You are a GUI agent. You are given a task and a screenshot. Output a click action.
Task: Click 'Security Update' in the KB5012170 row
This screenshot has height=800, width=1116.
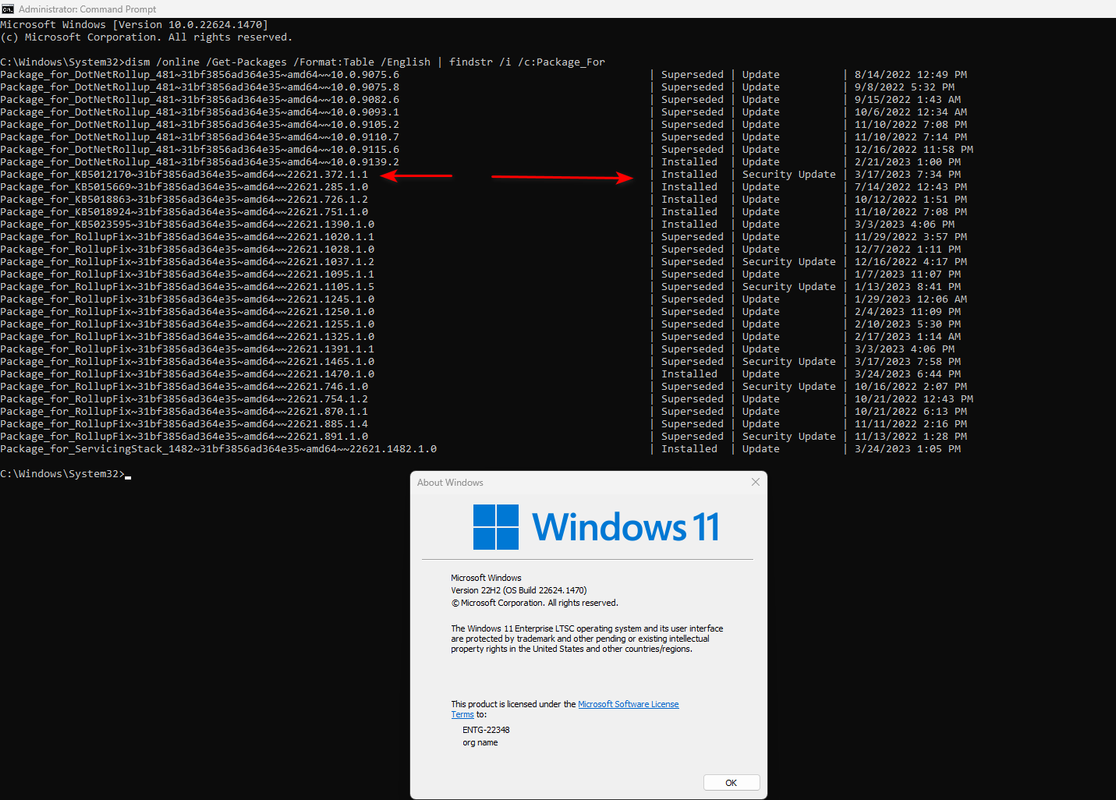click(789, 174)
